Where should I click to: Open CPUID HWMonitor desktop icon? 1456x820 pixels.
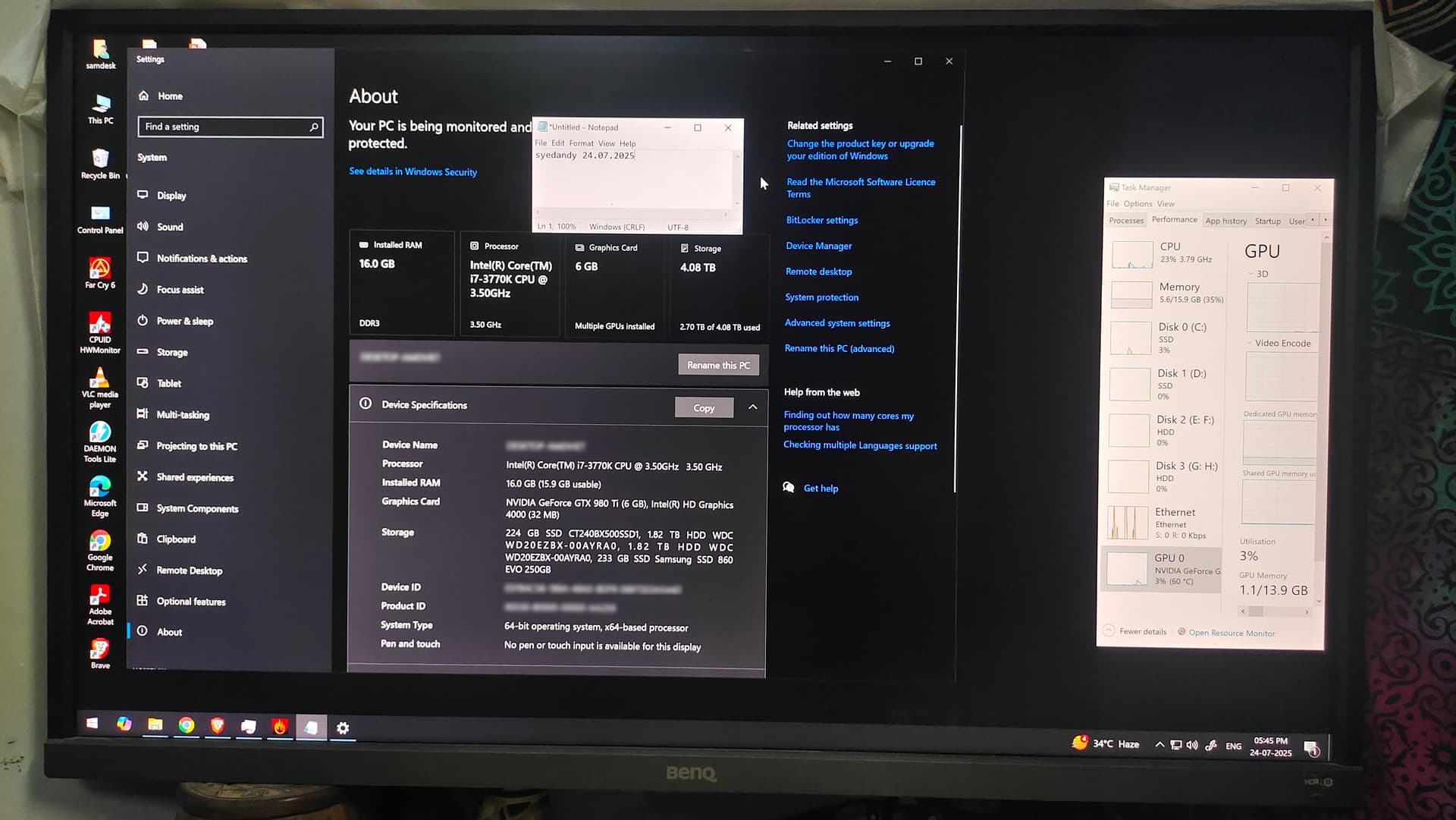click(x=100, y=324)
